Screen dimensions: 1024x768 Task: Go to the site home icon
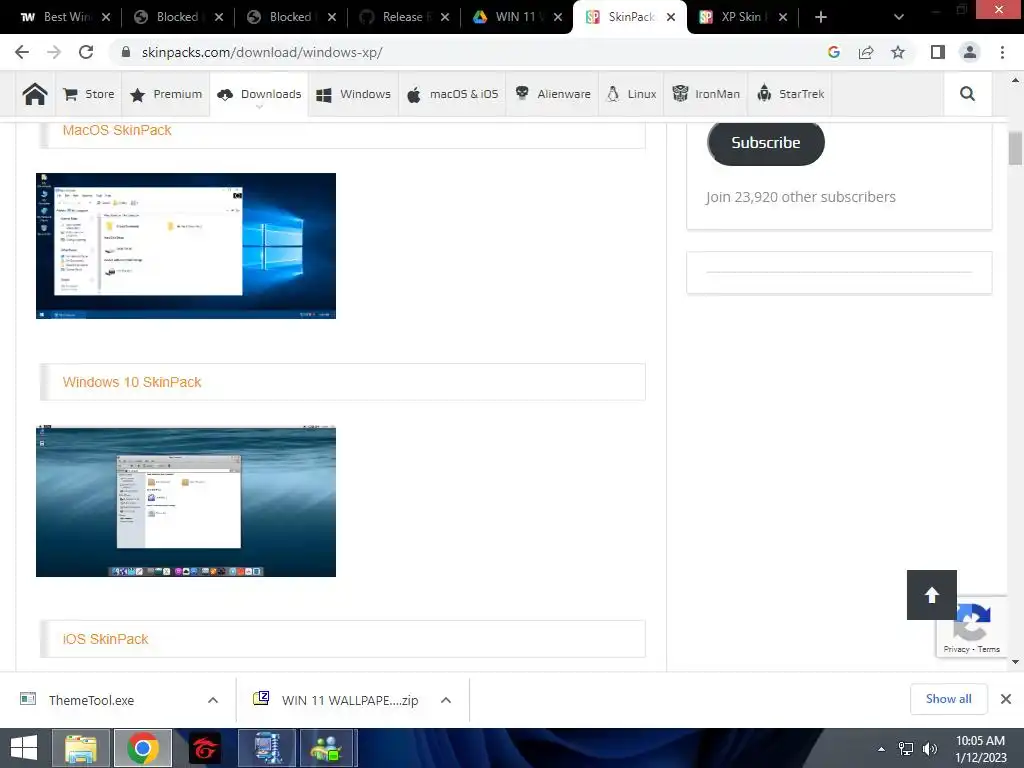click(x=35, y=94)
